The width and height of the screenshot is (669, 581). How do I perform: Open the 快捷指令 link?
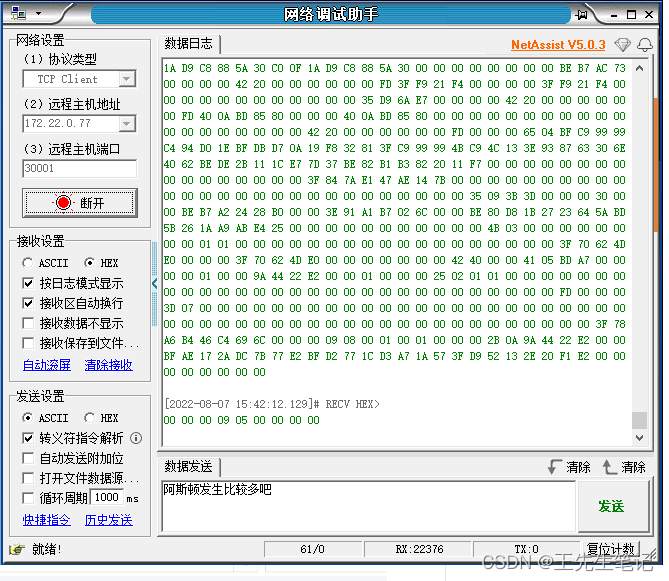(47, 520)
